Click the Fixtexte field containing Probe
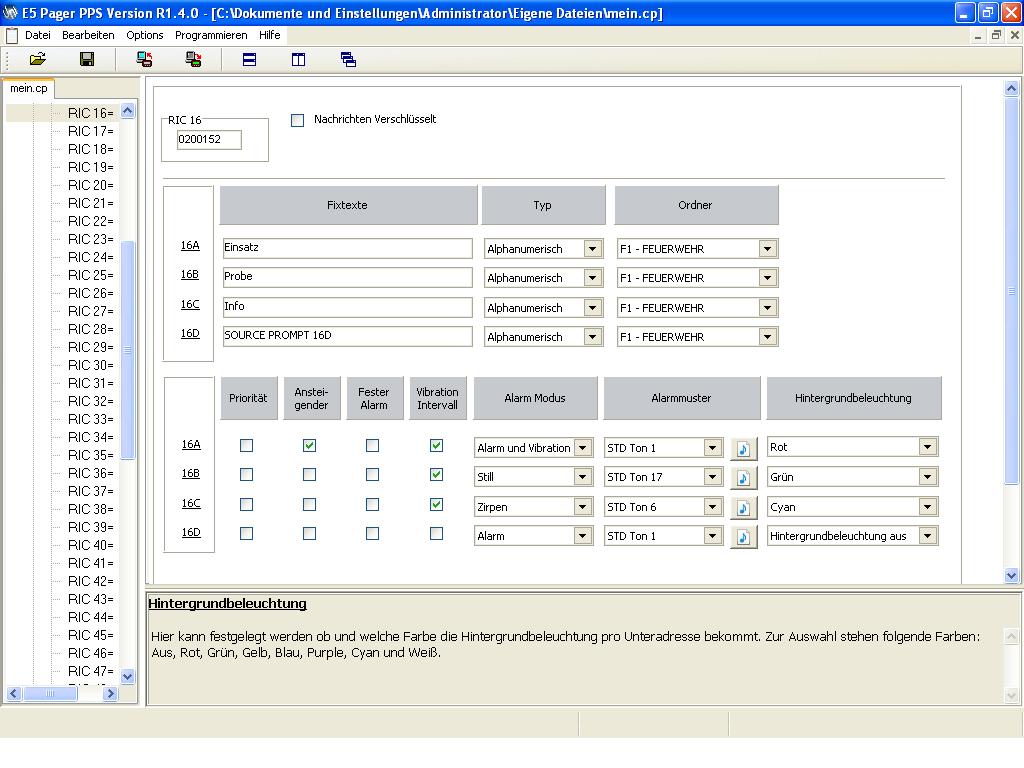 coord(347,277)
